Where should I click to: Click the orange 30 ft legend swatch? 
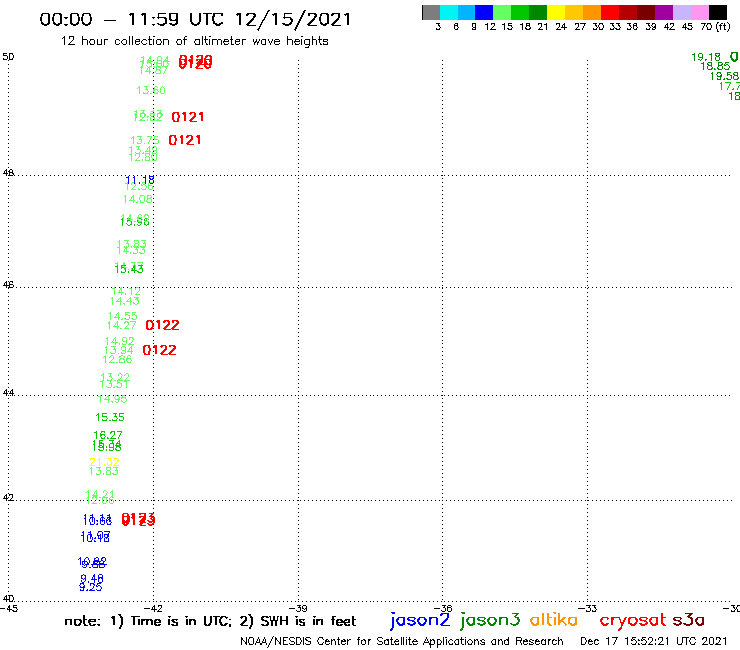coord(592,12)
